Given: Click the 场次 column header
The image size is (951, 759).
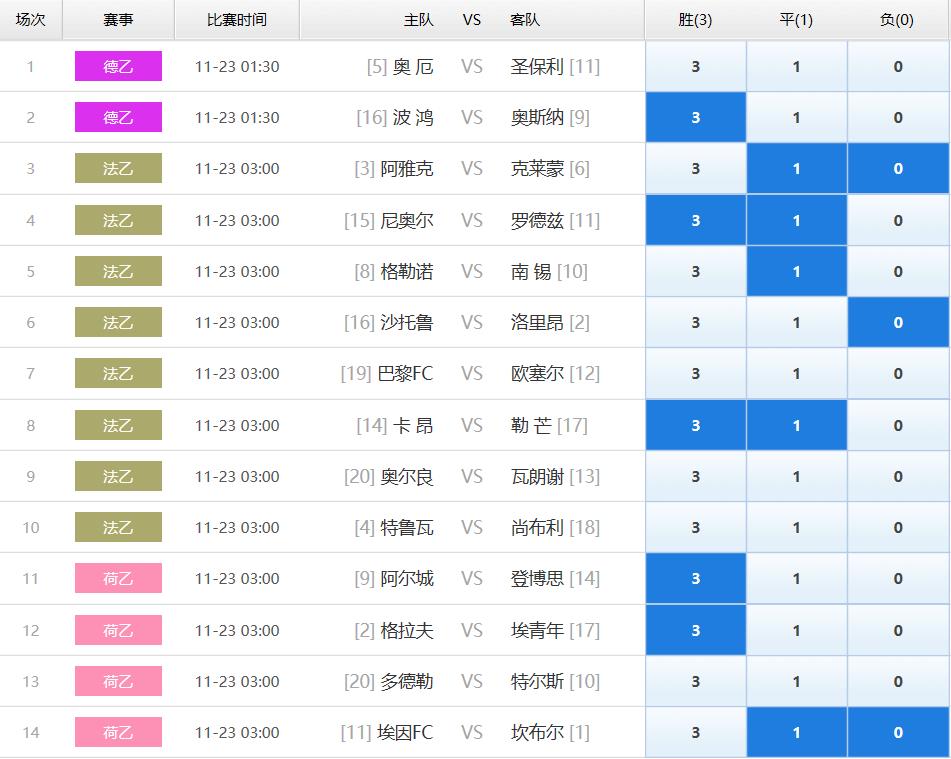Looking at the screenshot, I should (x=30, y=20).
